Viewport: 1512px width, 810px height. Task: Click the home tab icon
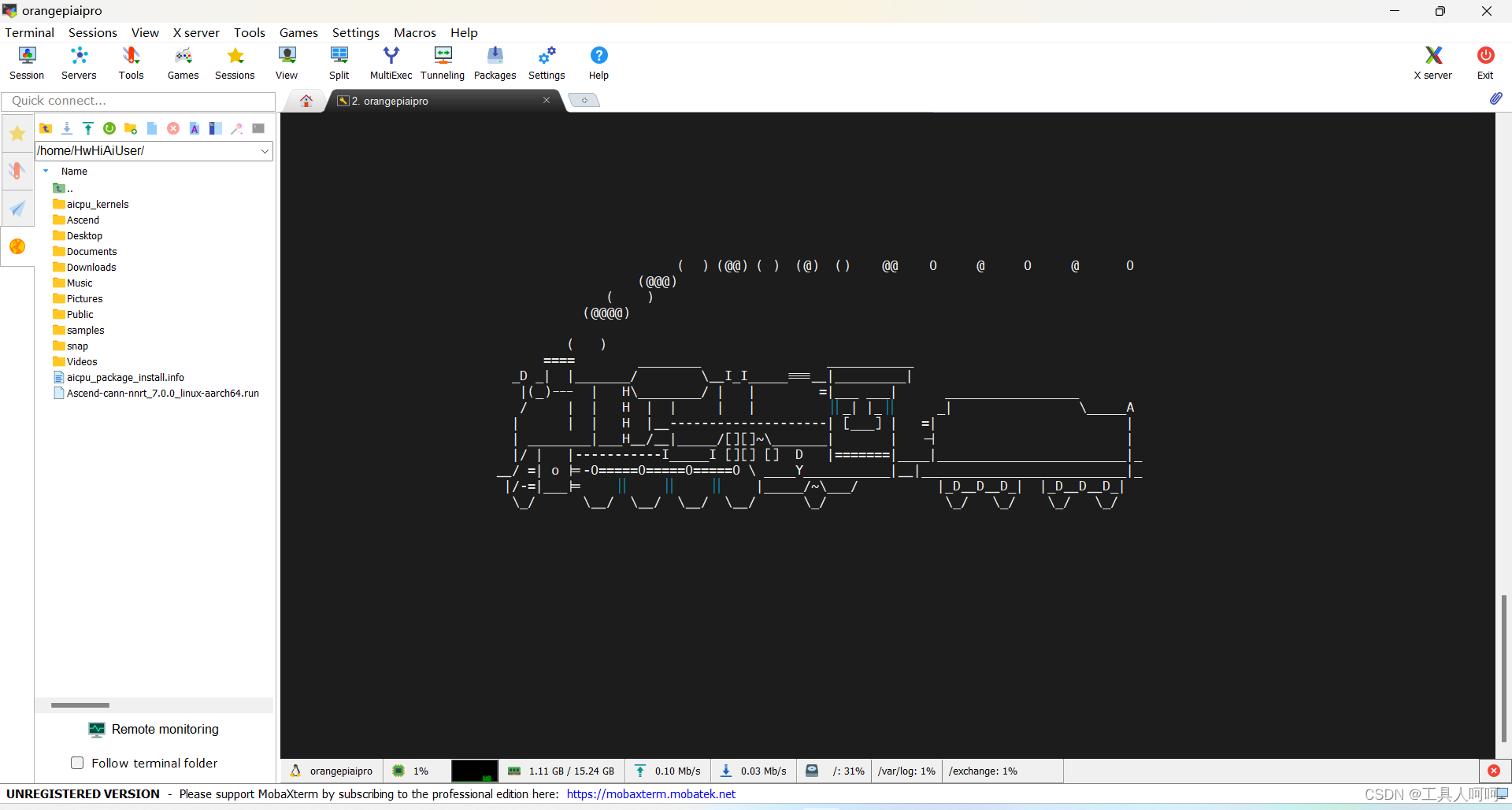(x=306, y=101)
